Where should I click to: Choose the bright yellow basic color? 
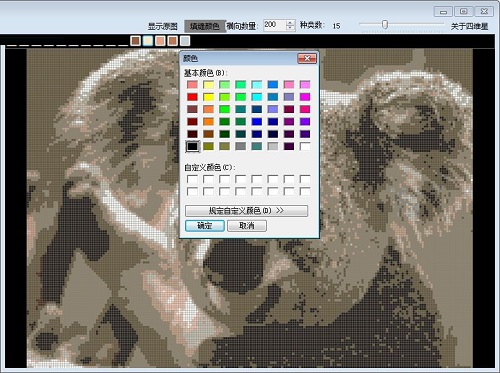coord(208,97)
